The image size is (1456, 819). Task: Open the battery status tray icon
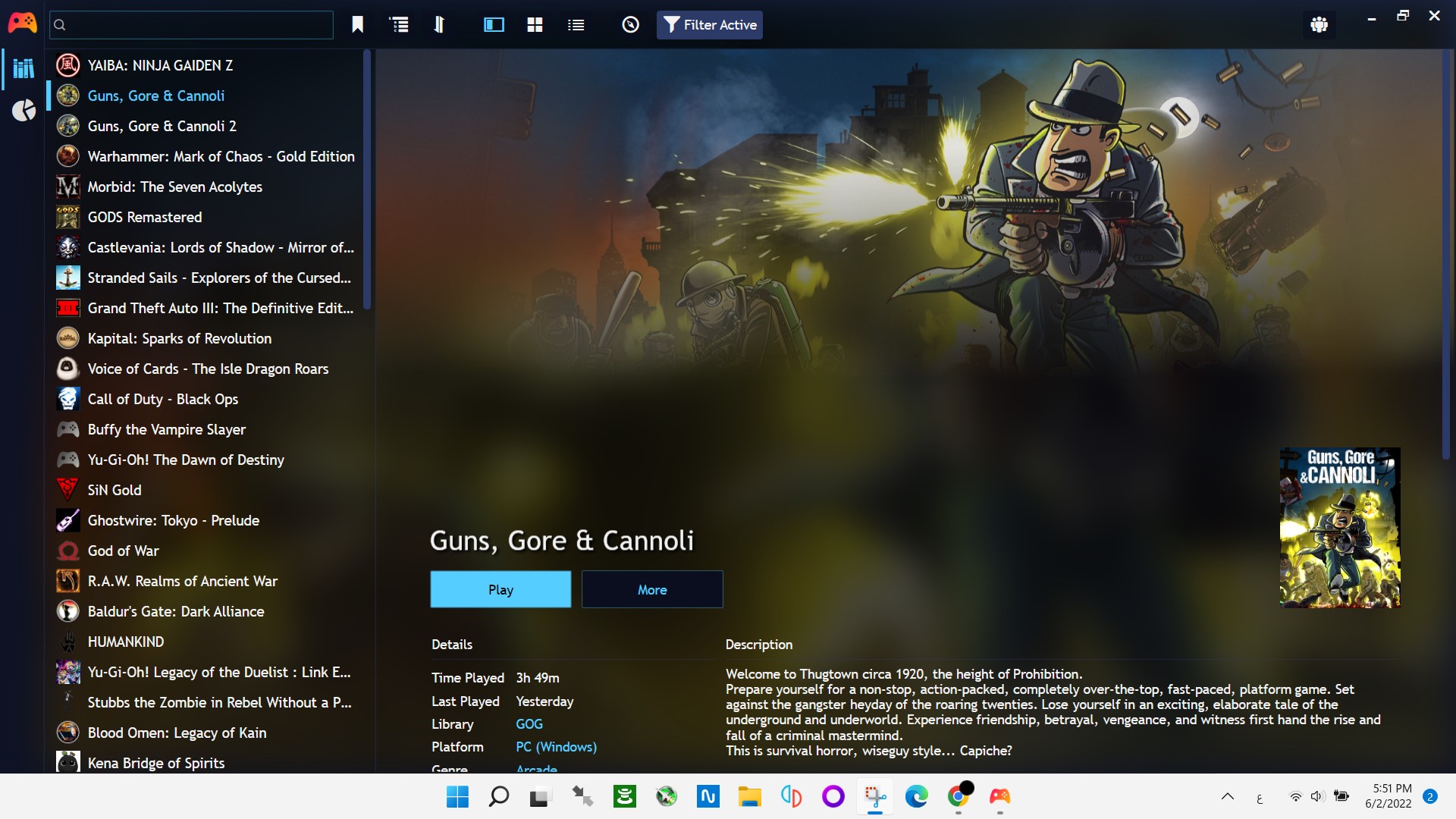coord(1341,796)
